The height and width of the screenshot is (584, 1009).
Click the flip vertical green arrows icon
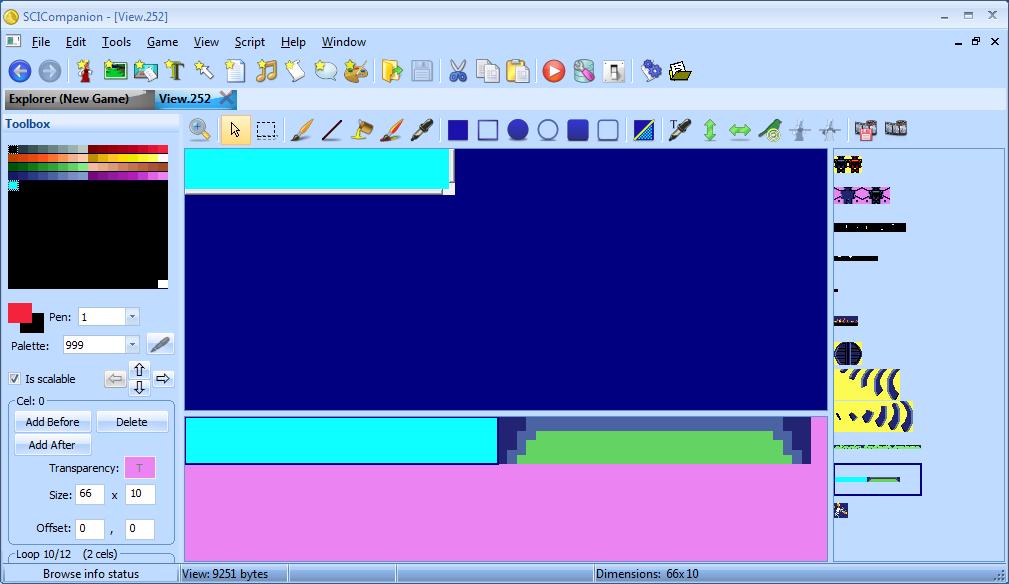tap(710, 130)
